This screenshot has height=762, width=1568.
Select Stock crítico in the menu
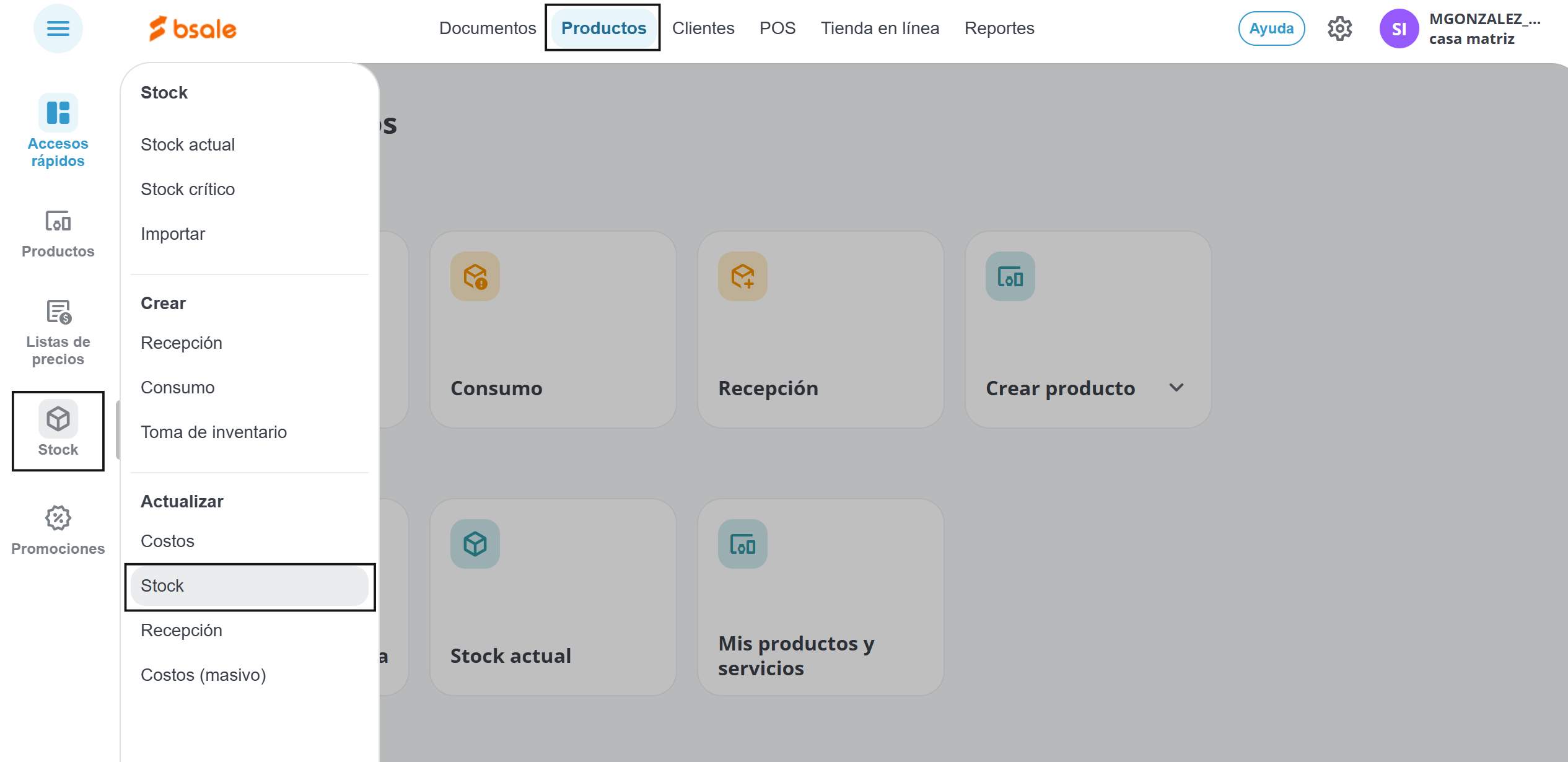pos(188,190)
